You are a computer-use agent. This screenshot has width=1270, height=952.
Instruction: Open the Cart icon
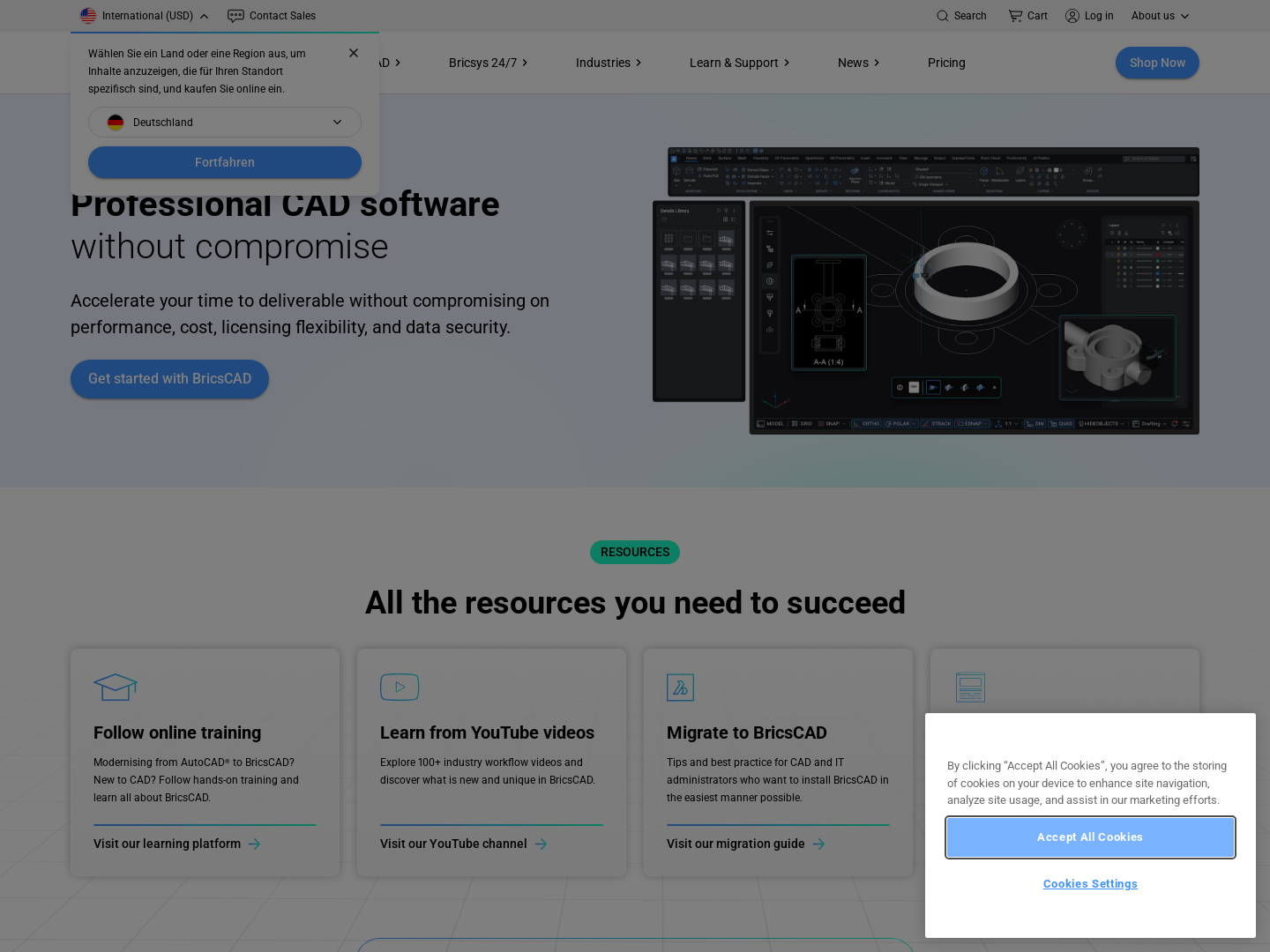coord(1015,16)
